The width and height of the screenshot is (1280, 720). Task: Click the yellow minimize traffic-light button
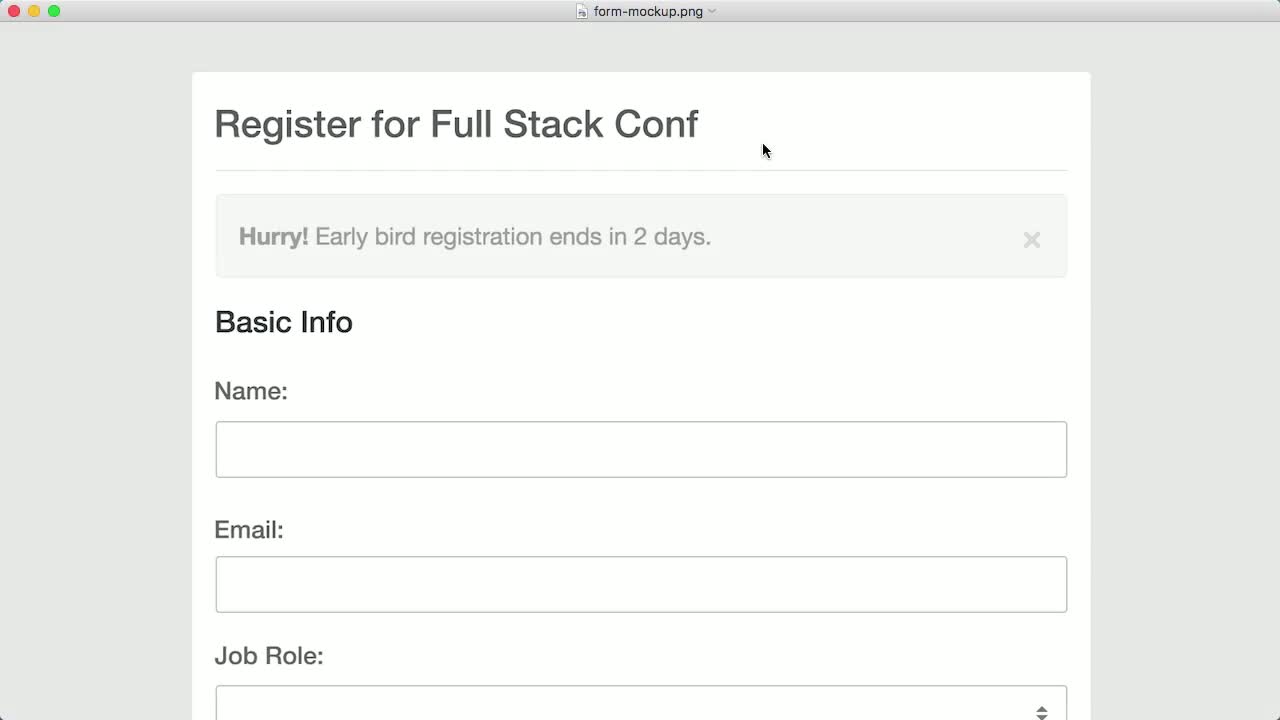(x=33, y=11)
